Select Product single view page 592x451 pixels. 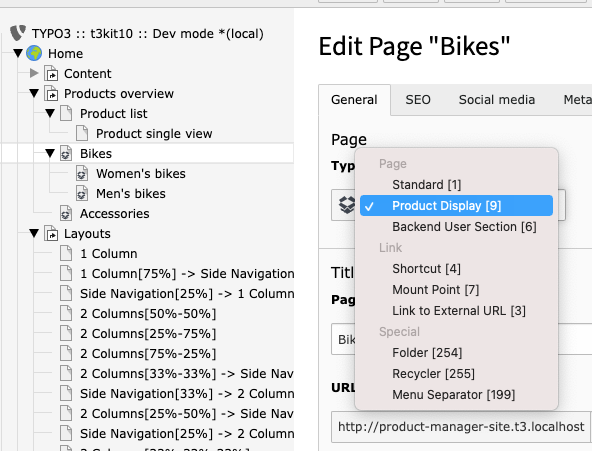pos(154,134)
